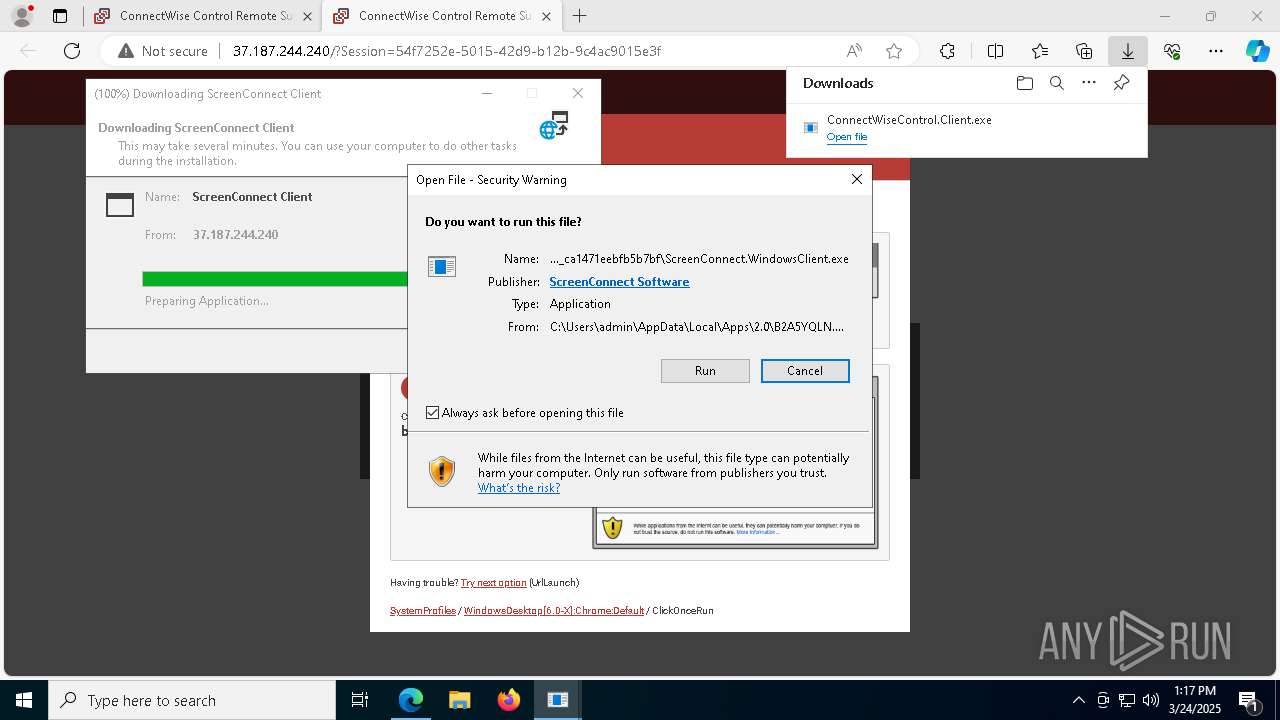Close the second ConnectWise Control tab
The width and height of the screenshot is (1280, 720).
pyautogui.click(x=546, y=16)
